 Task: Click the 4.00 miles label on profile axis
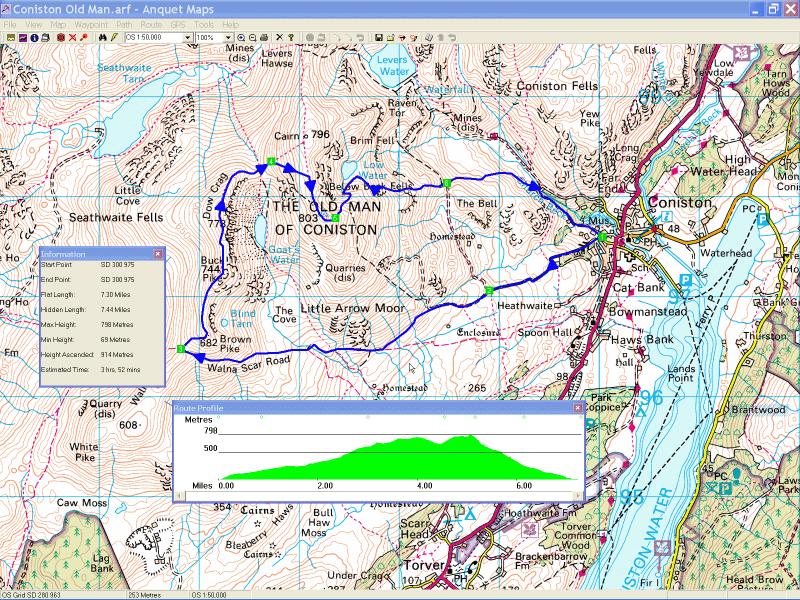point(424,486)
